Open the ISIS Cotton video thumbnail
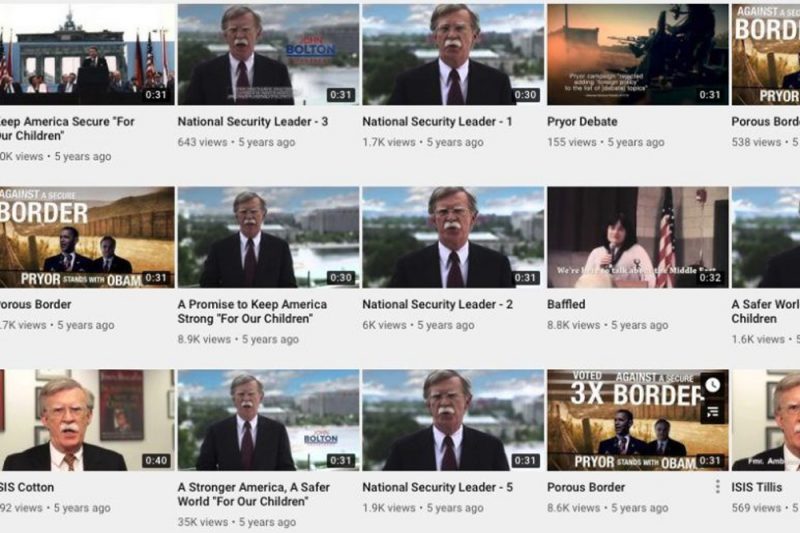800x533 pixels. 87,420
